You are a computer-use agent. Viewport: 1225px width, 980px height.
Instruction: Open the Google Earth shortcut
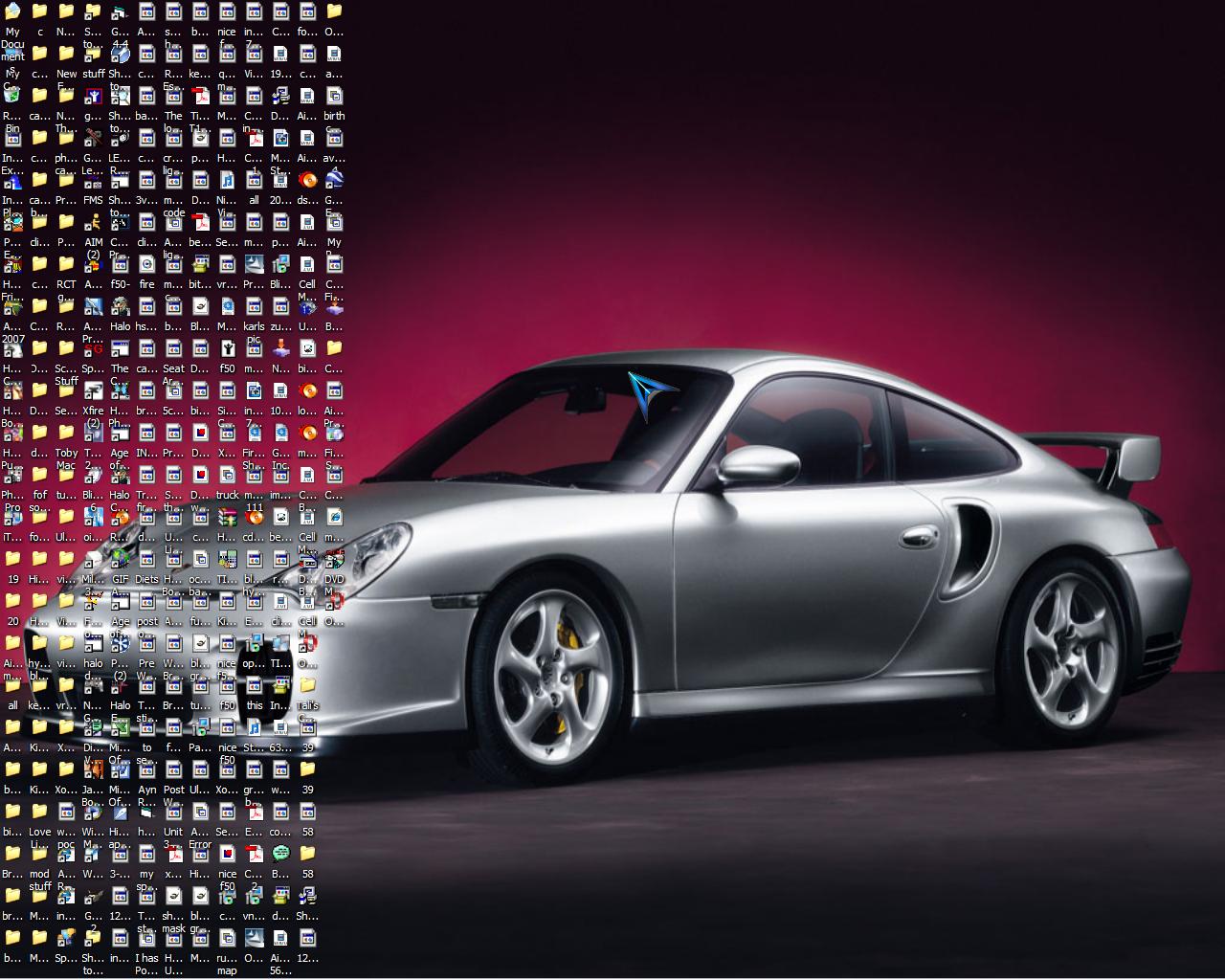click(334, 181)
